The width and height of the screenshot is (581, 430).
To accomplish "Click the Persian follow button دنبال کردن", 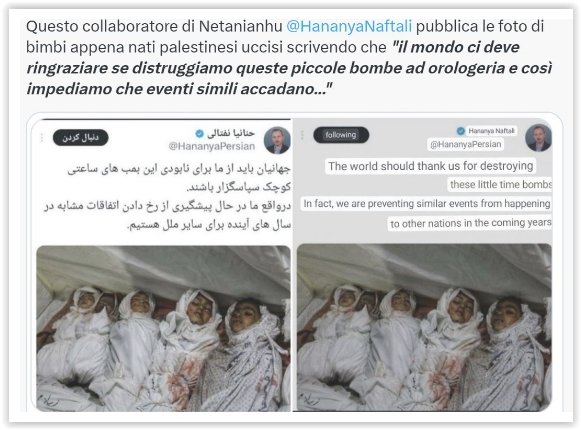I will click(x=80, y=138).
